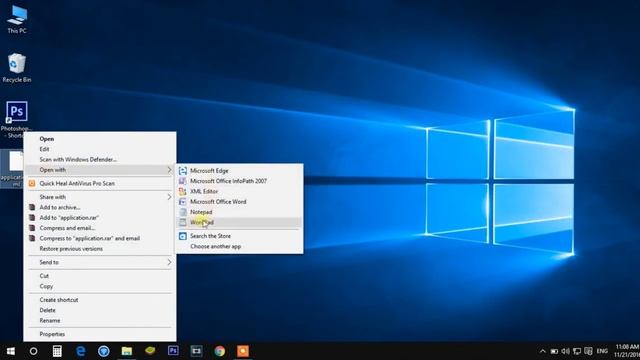This screenshot has height=360, width=640.
Task: Click the tray icon left of ENG
Action: [x=588, y=351]
